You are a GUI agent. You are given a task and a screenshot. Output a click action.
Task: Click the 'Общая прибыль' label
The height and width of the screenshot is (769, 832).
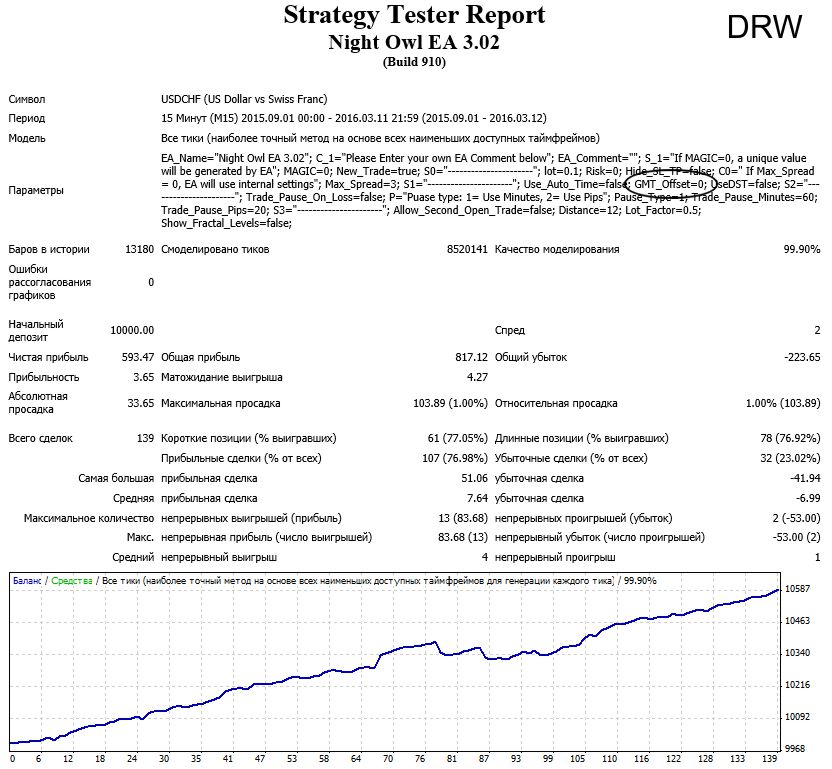point(201,358)
